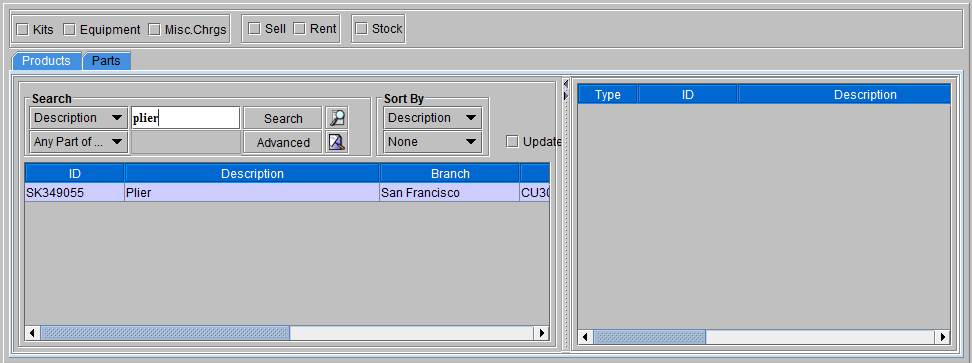Image resolution: width=972 pixels, height=363 pixels.
Task: Check the Rent option
Action: 299,28
